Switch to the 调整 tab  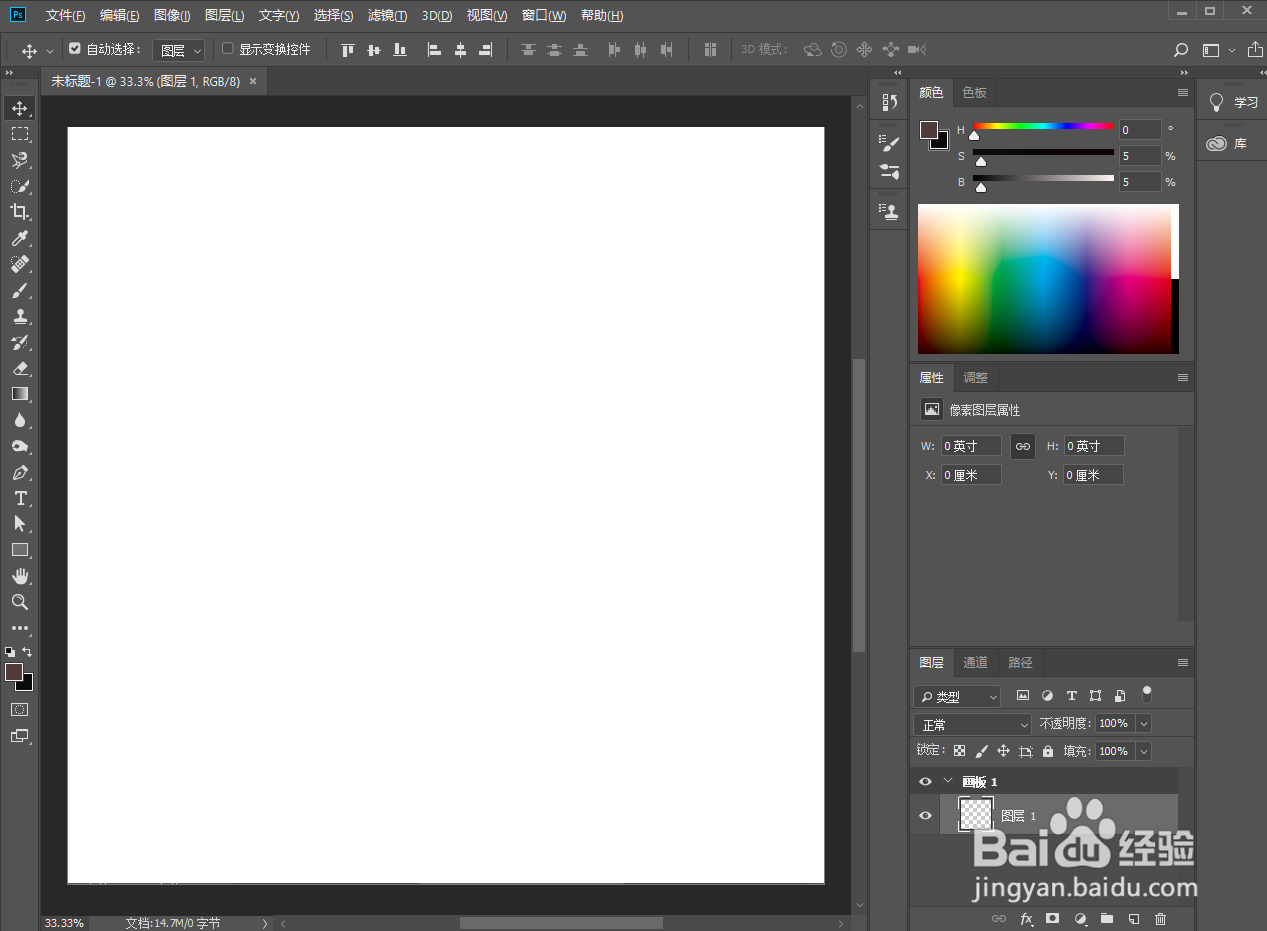pos(975,377)
